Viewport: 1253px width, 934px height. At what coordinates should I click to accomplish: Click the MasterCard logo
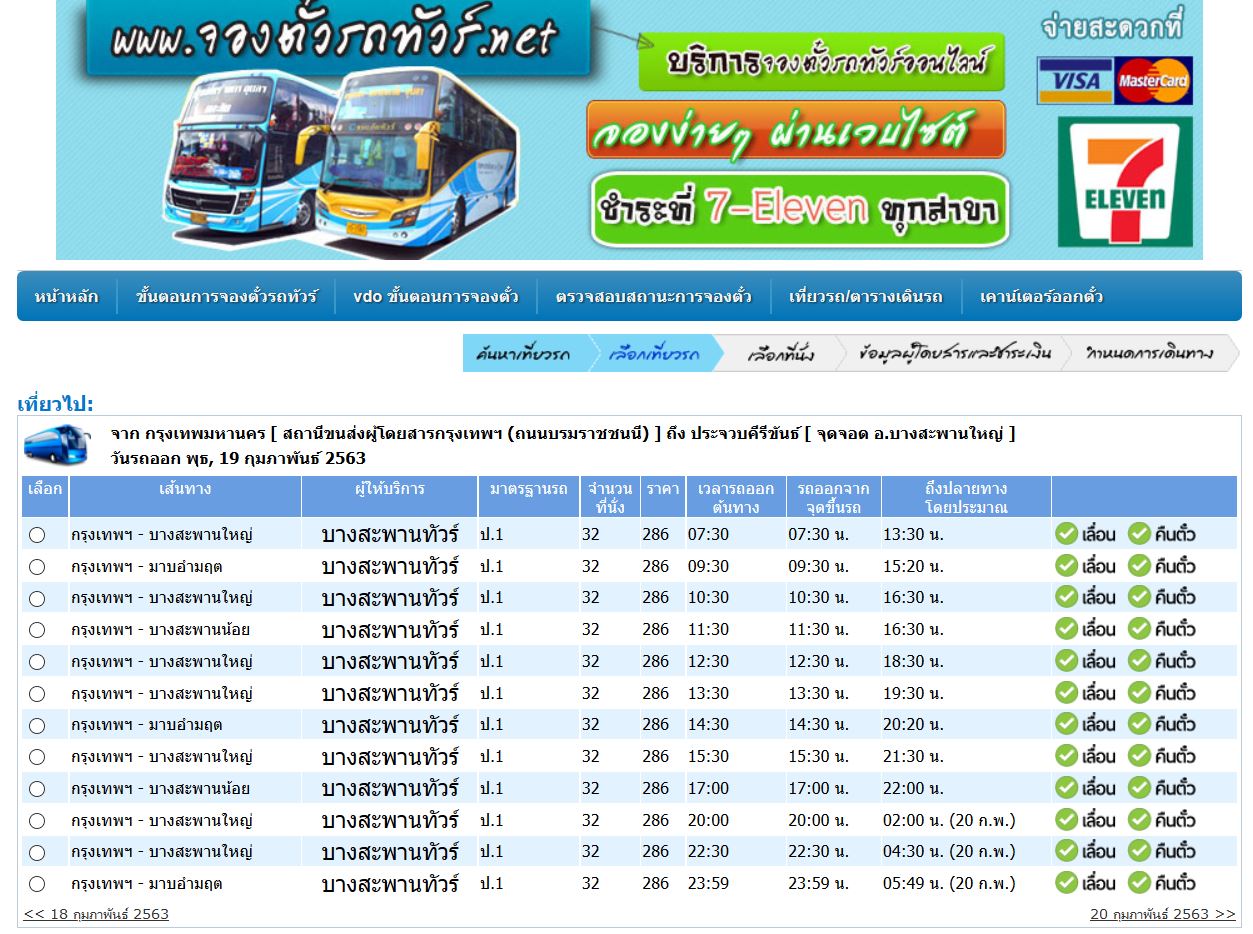pyautogui.click(x=1154, y=81)
